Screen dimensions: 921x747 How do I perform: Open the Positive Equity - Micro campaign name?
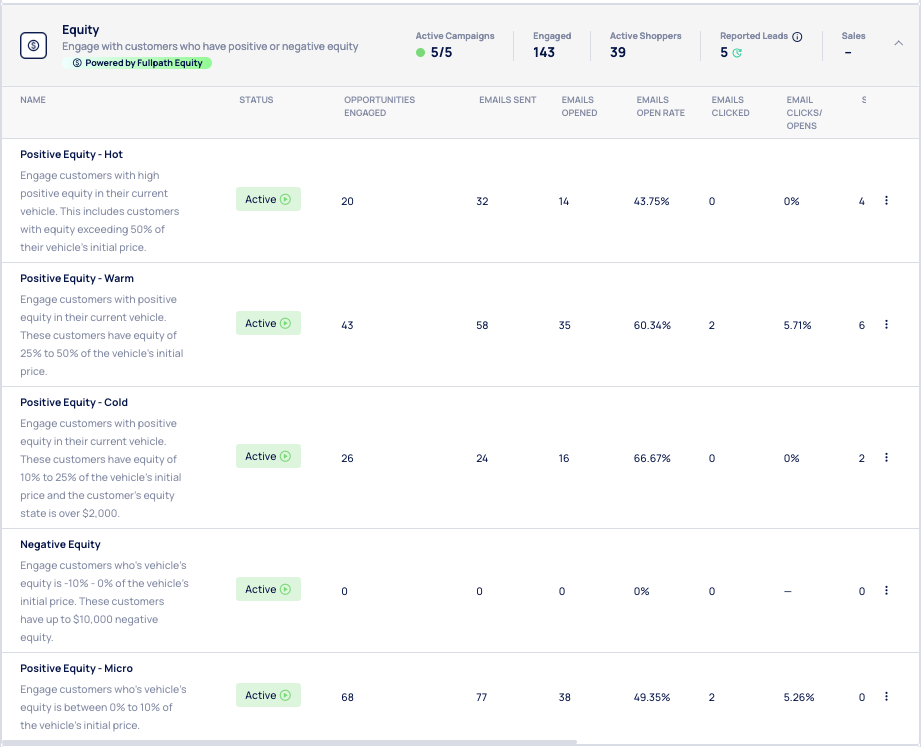click(76, 668)
